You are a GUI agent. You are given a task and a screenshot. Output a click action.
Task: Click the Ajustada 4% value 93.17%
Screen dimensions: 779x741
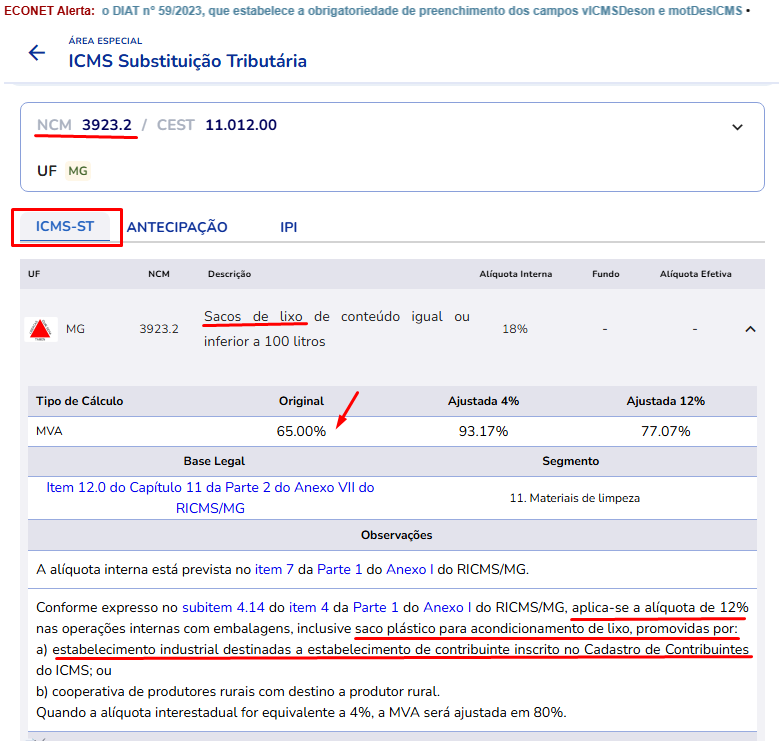click(483, 431)
